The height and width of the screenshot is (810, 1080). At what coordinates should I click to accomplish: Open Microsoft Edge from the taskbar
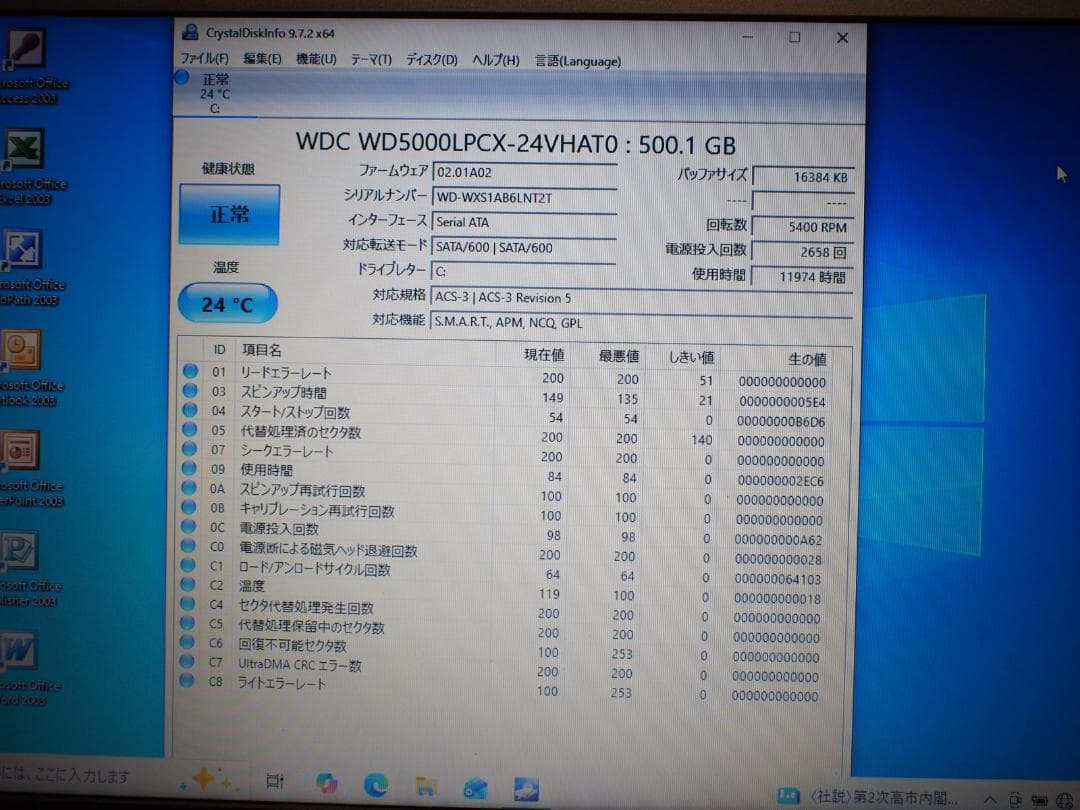click(x=376, y=785)
